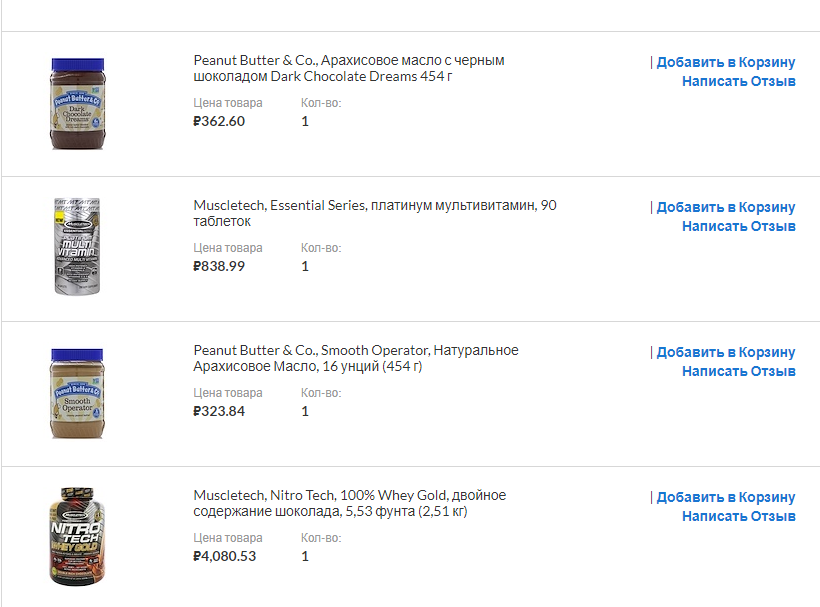Click the ₽362.60 price
This screenshot has height=607, width=820.
pyautogui.click(x=219, y=121)
